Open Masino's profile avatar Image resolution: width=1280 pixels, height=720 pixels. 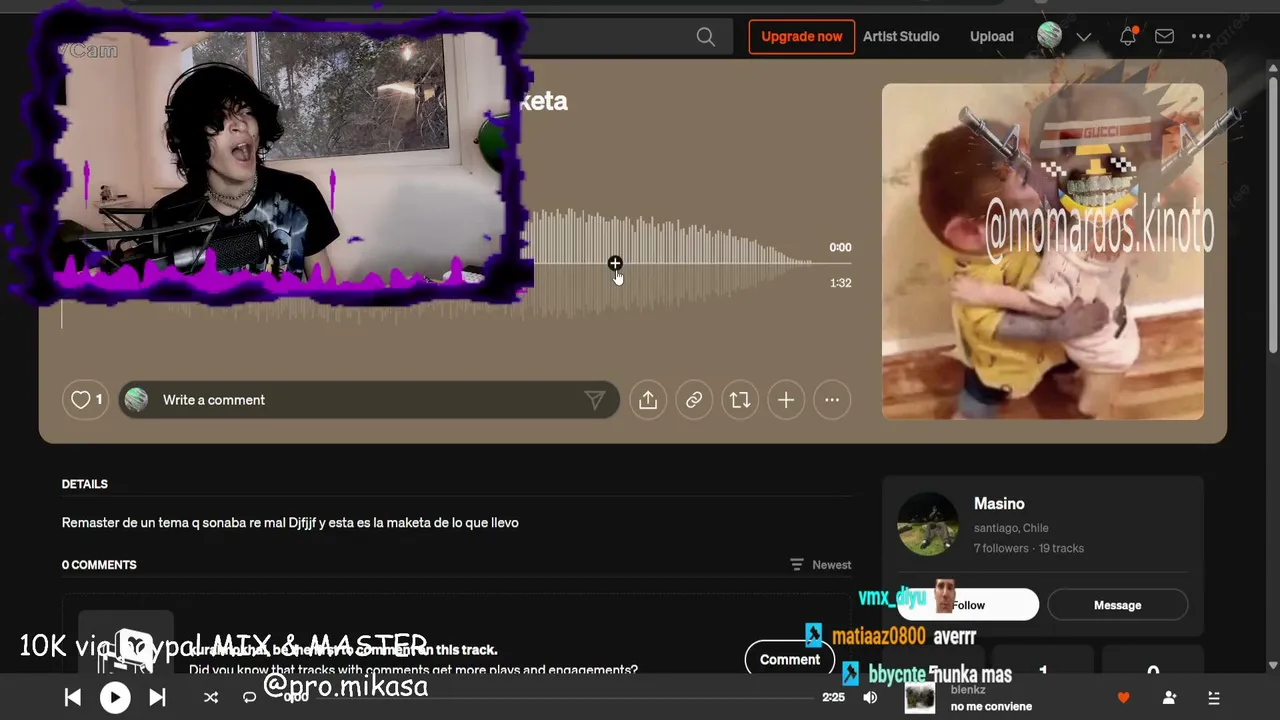point(928,523)
